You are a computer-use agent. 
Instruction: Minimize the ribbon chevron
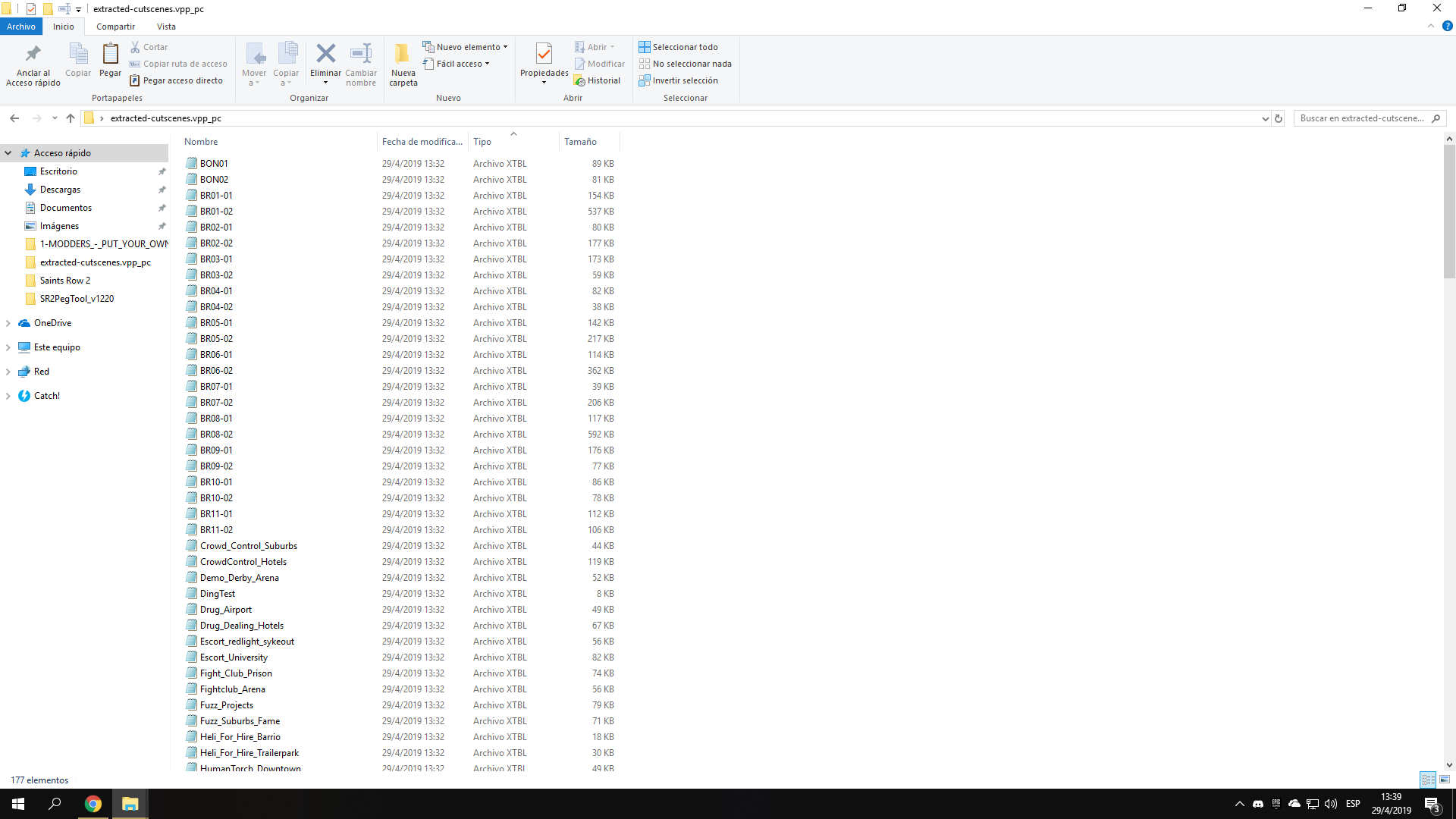coord(1431,26)
